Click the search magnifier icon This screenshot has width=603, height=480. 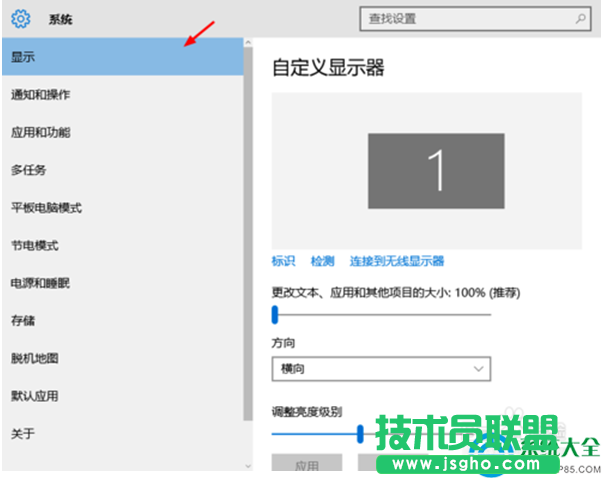[580, 18]
